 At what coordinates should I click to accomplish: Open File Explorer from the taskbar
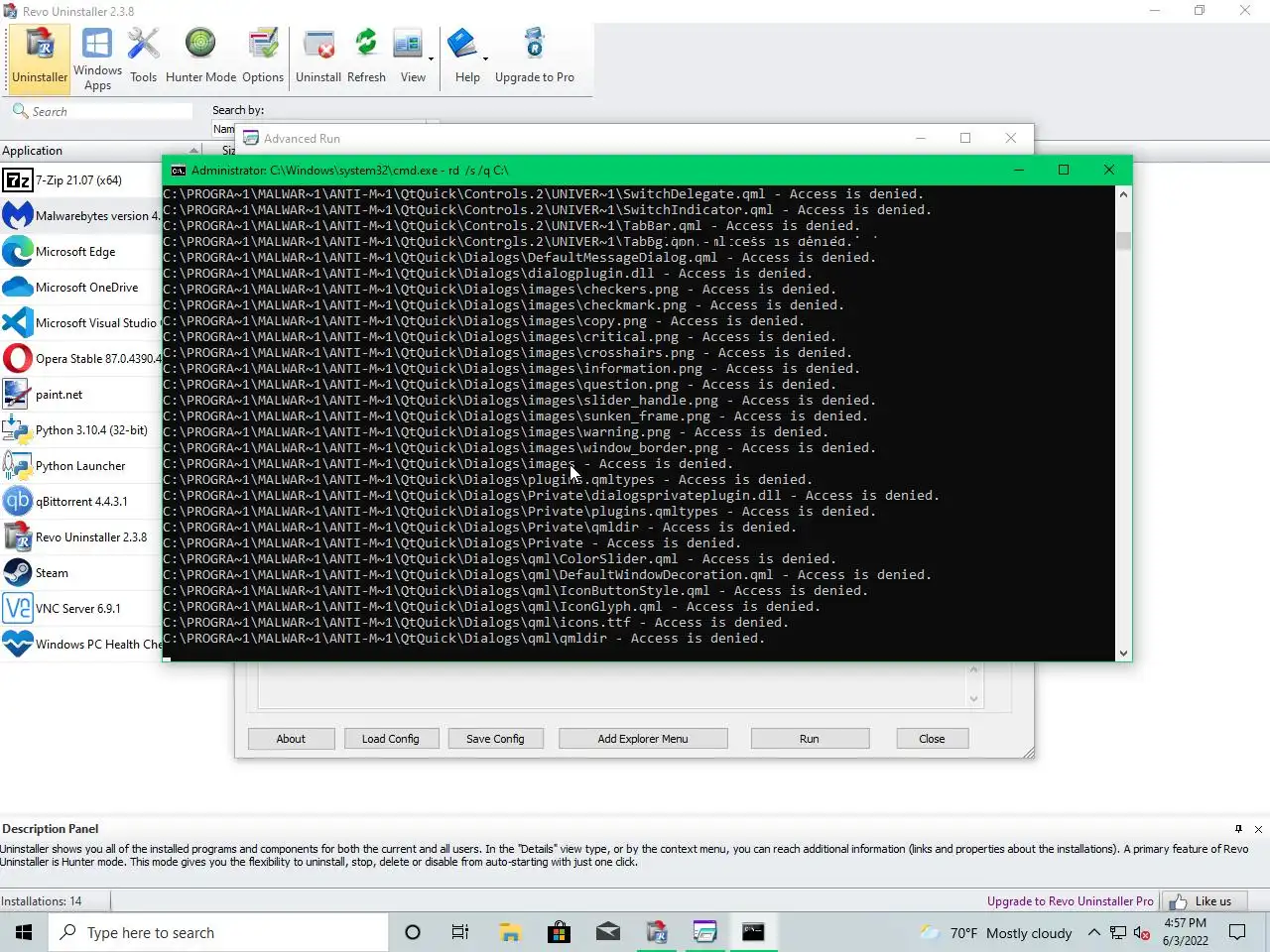click(x=510, y=932)
